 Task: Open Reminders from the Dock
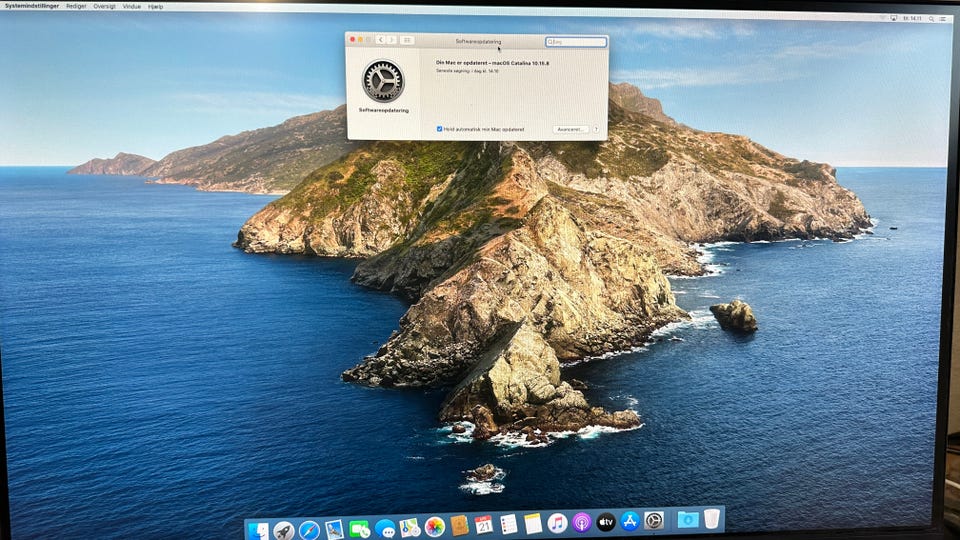click(x=508, y=524)
